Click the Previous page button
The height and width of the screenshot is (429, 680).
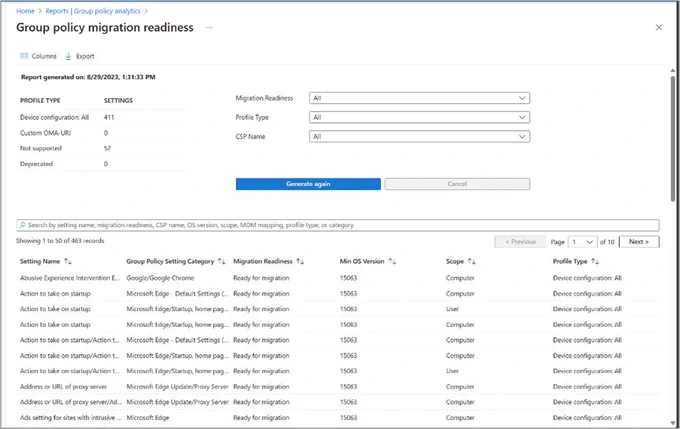pos(520,242)
